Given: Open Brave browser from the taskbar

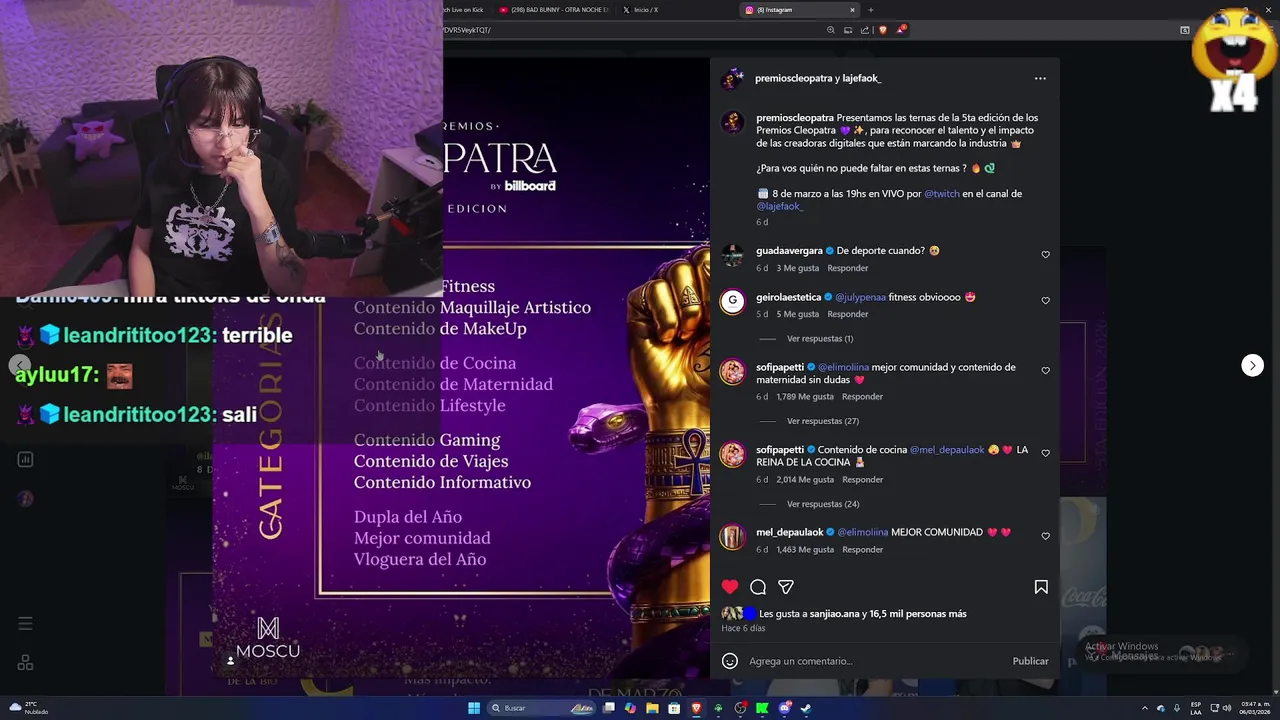Looking at the screenshot, I should coord(696,708).
